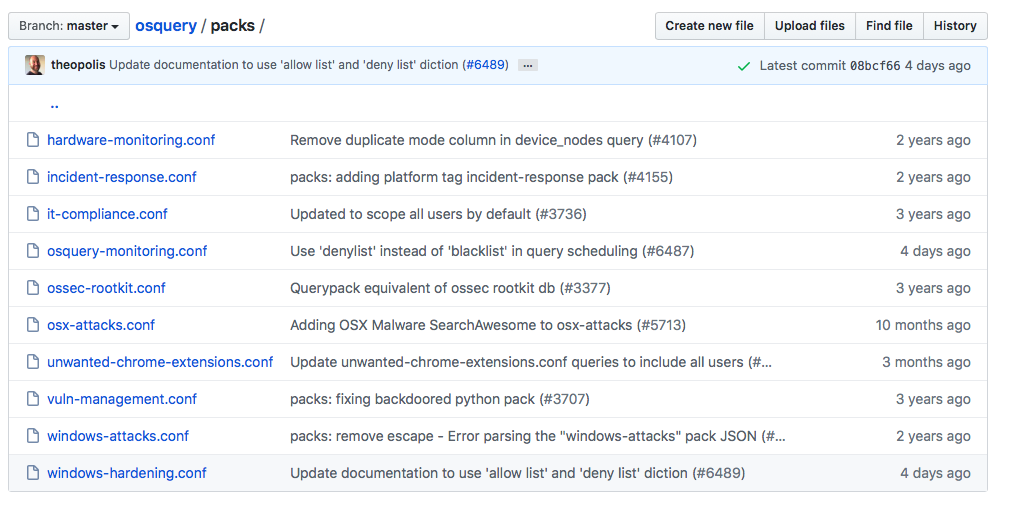Click file icon next to windows-attacks.conf
The height and width of the screenshot is (509, 1010).
point(33,436)
